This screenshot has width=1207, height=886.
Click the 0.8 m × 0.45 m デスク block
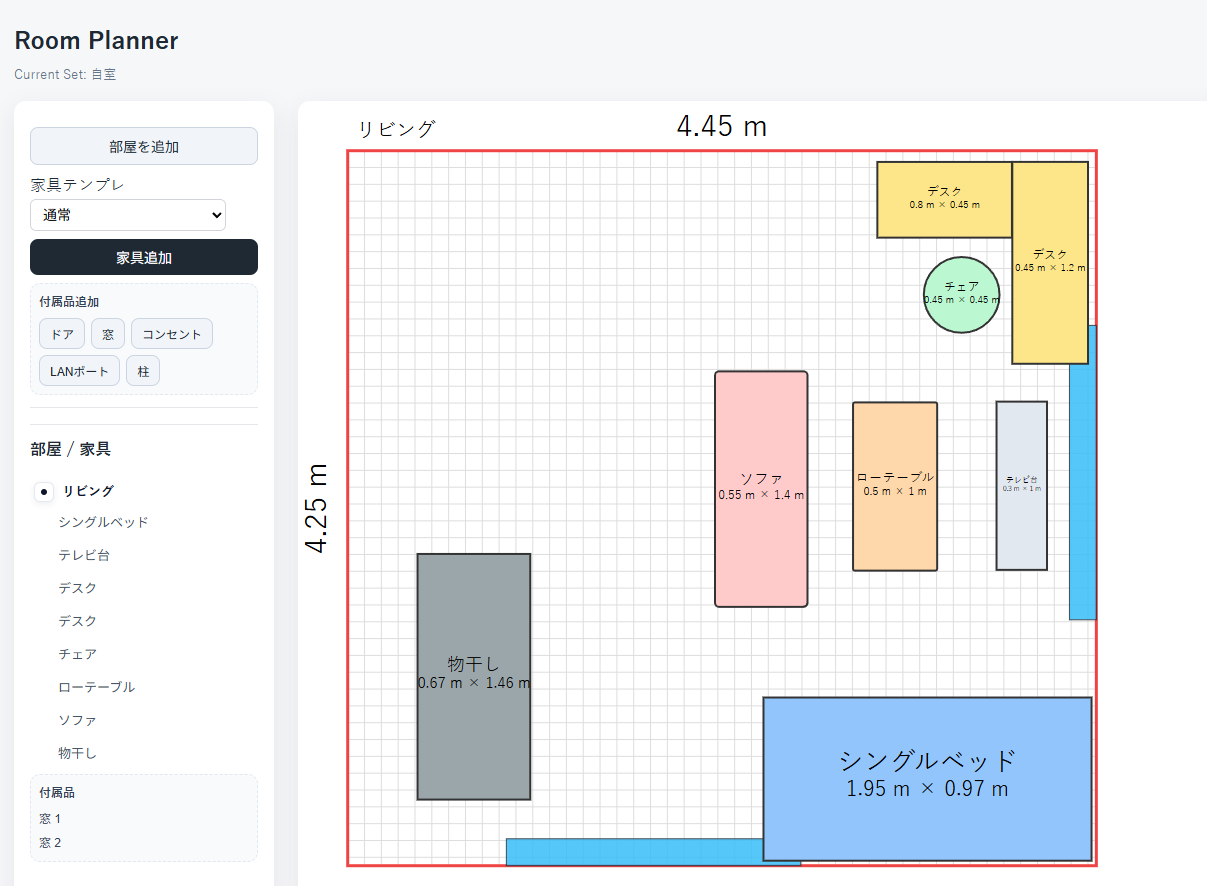[x=944, y=199]
